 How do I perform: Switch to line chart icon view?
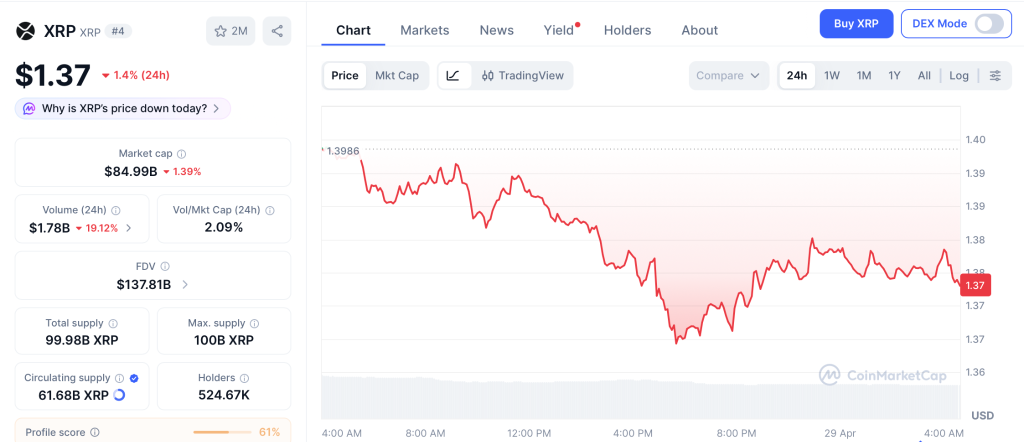pyautogui.click(x=453, y=75)
